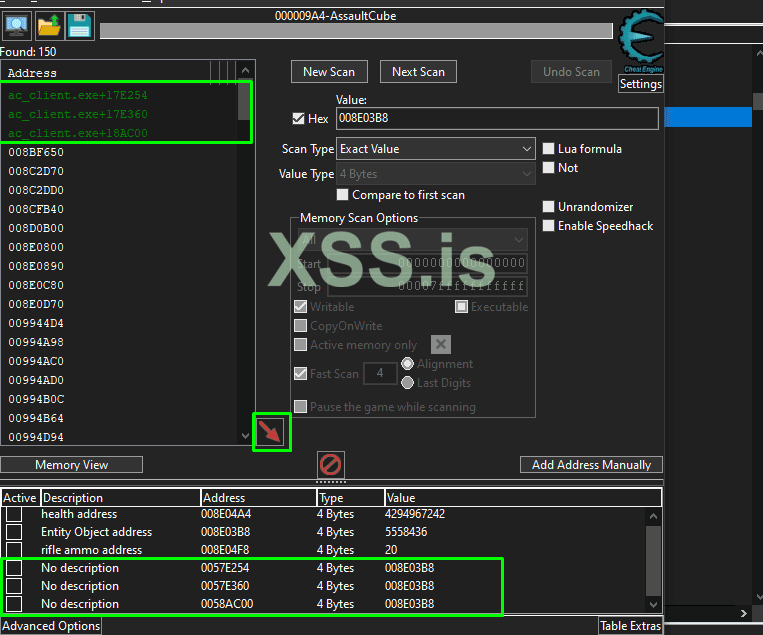Click the Description column header

pos(121,498)
